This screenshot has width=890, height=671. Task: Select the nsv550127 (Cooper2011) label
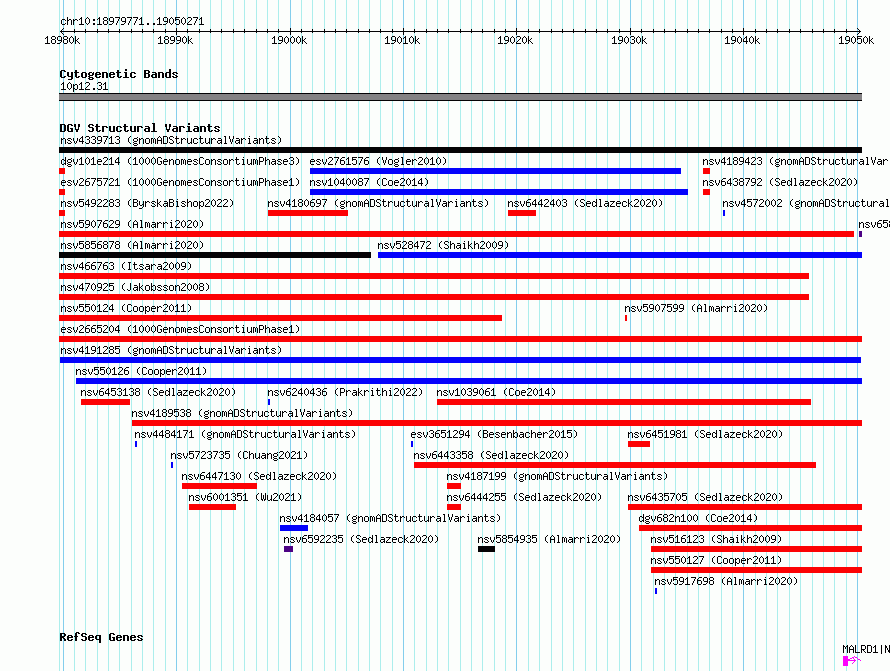(x=716, y=560)
